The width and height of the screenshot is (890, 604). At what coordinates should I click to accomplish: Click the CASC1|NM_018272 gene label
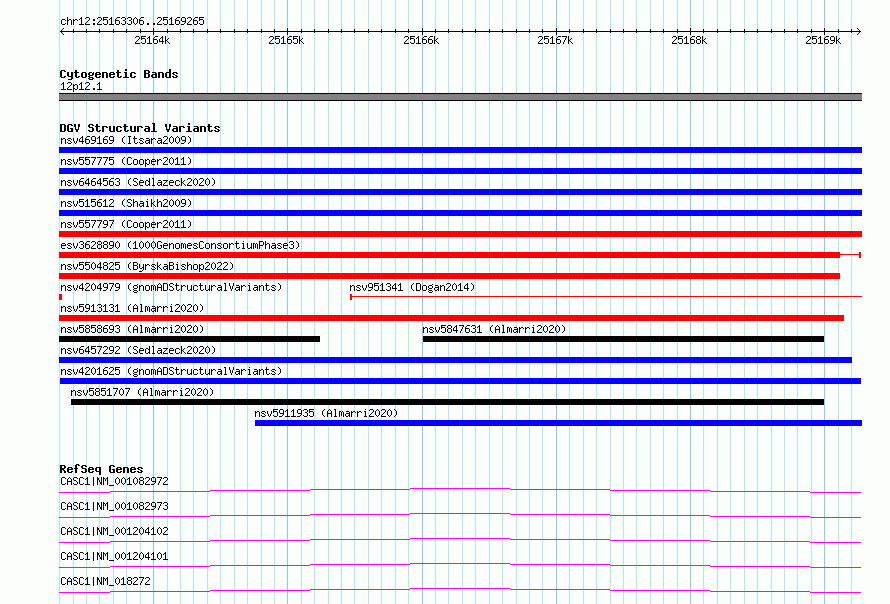pyautogui.click(x=105, y=581)
